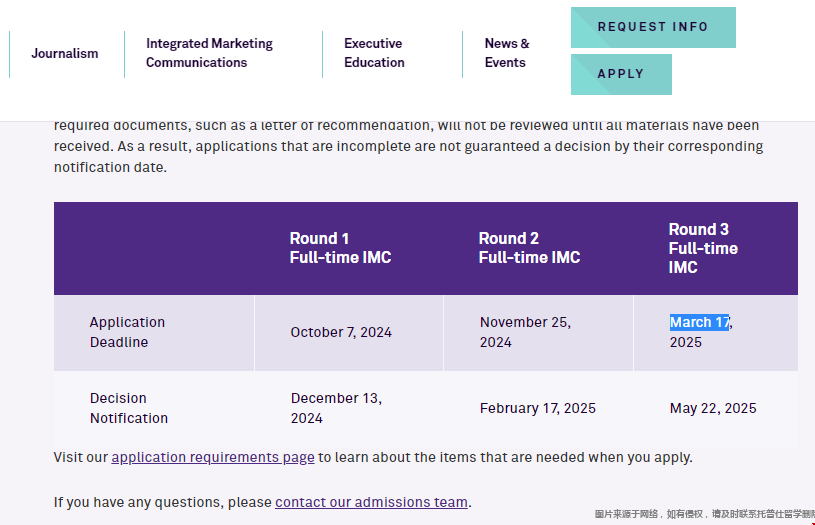Click the highlighted March 17 date text
Viewport: 815px width, 525px height.
(700, 322)
